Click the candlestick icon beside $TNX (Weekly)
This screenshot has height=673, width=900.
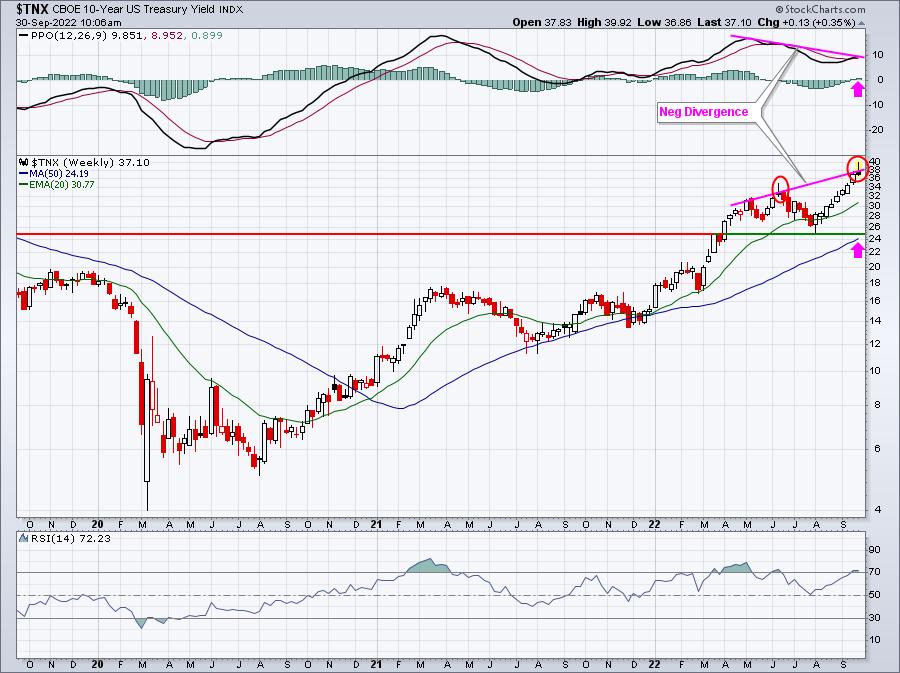(24, 162)
